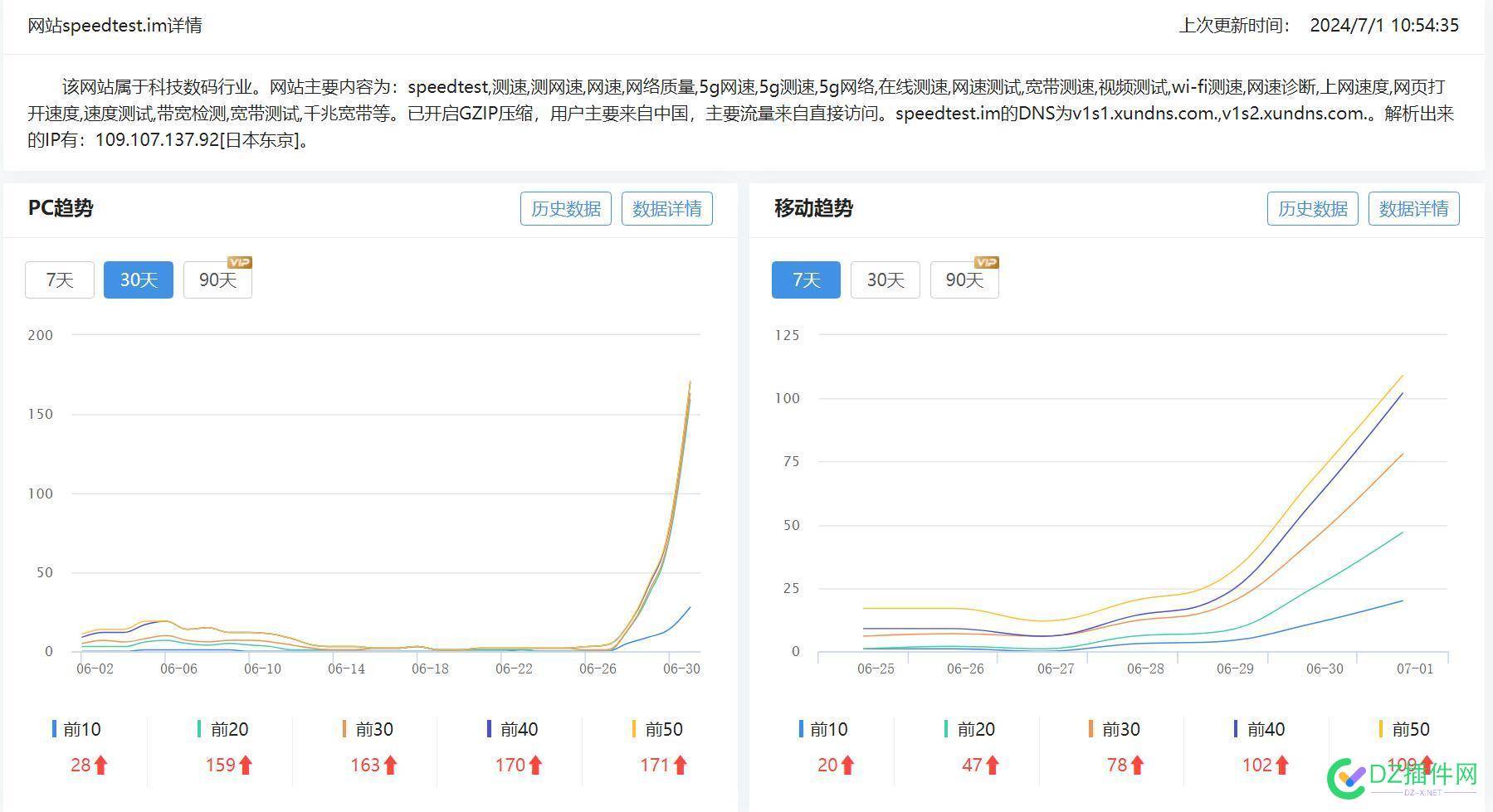Select 90天 VIP tab in mobile trend
This screenshot has width=1493, height=812.
pyautogui.click(x=964, y=280)
